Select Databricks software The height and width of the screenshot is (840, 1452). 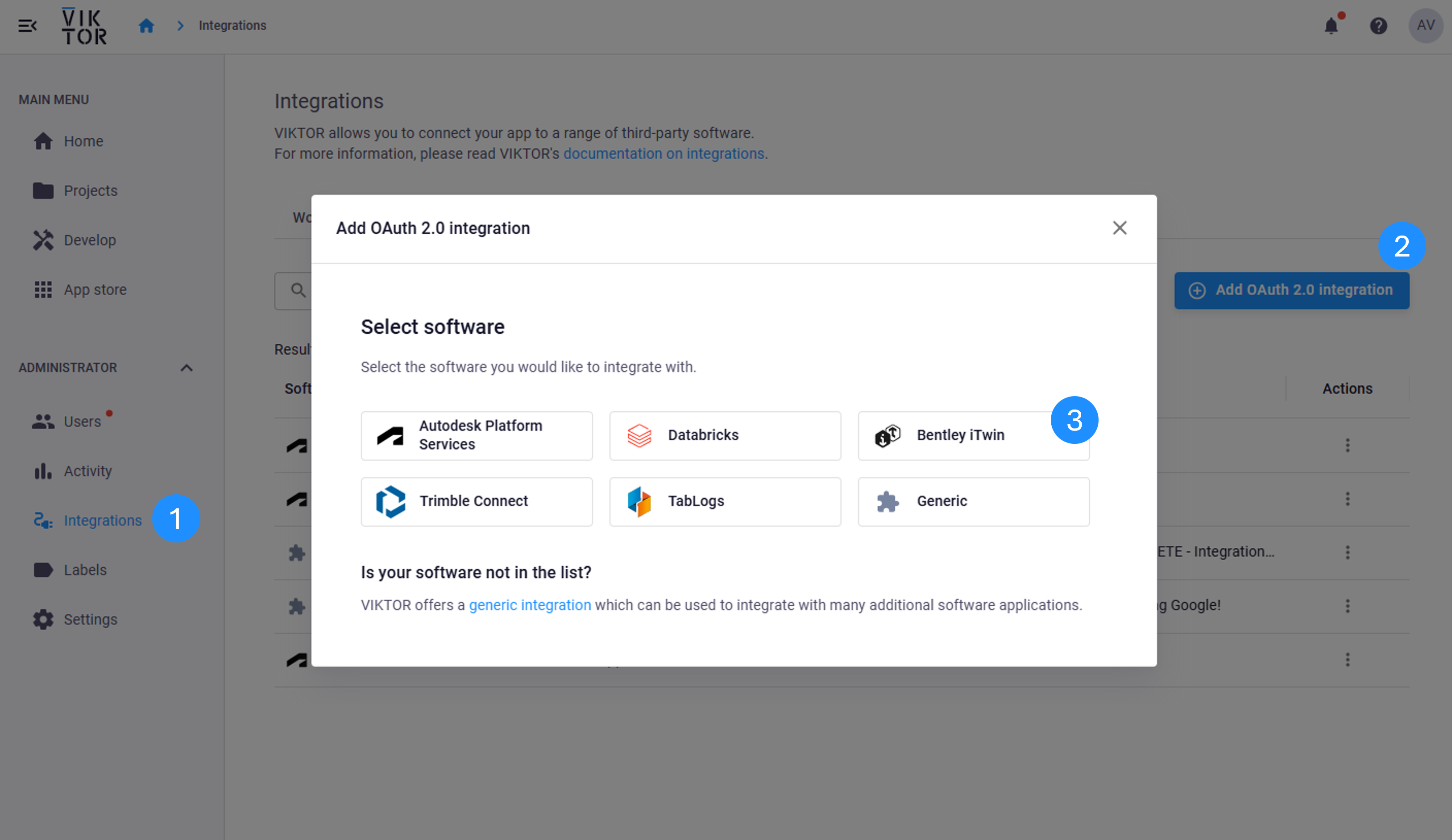[x=725, y=436]
